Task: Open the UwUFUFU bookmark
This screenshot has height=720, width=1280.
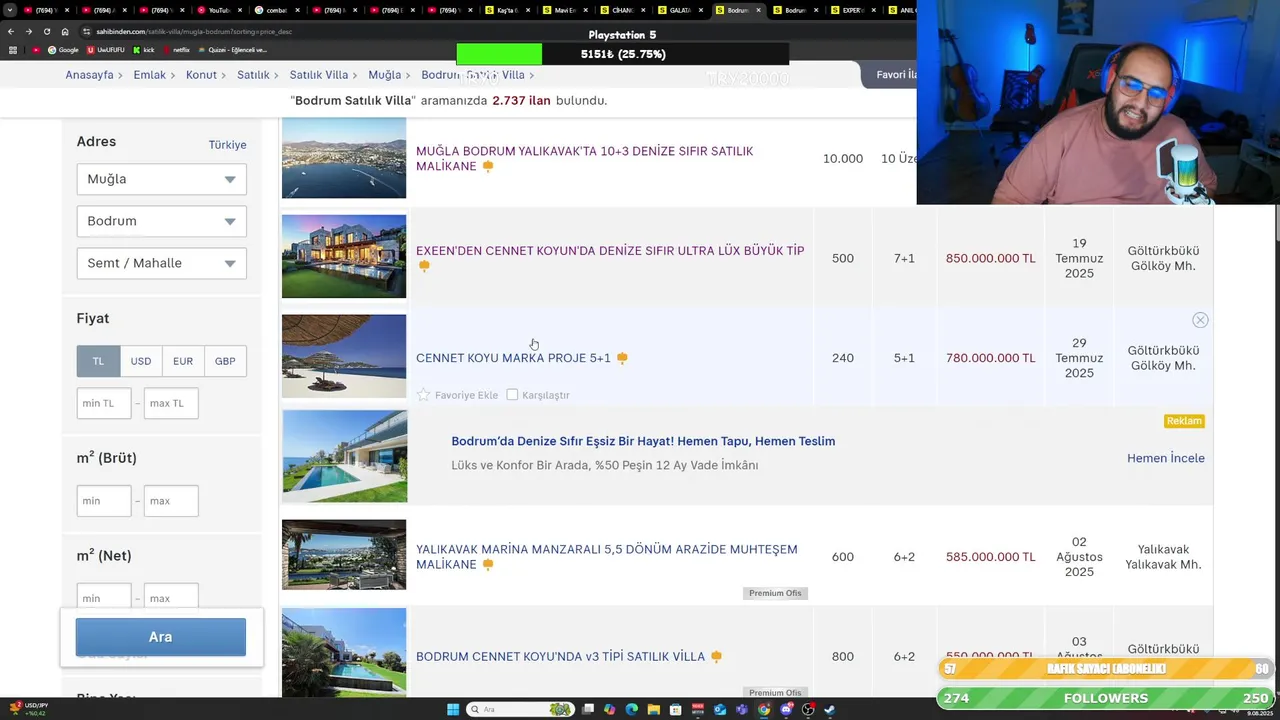Action: 106,50
